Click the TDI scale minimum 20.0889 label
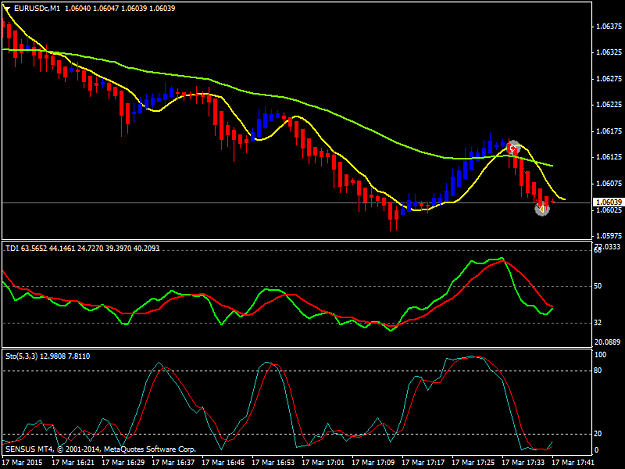 click(x=607, y=342)
